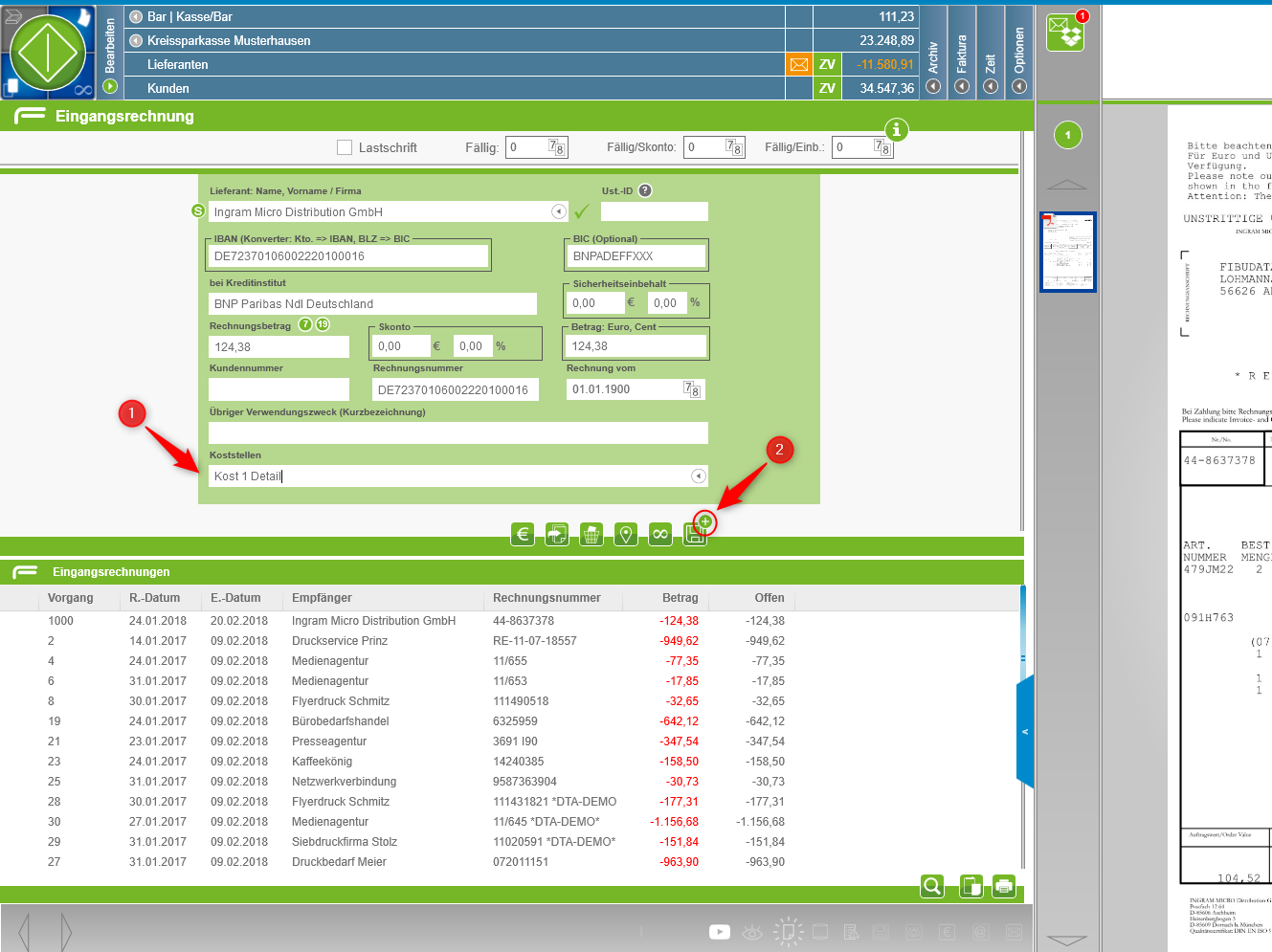
Task: Select the Druckservice Prinz invoice row
Action: [340, 641]
